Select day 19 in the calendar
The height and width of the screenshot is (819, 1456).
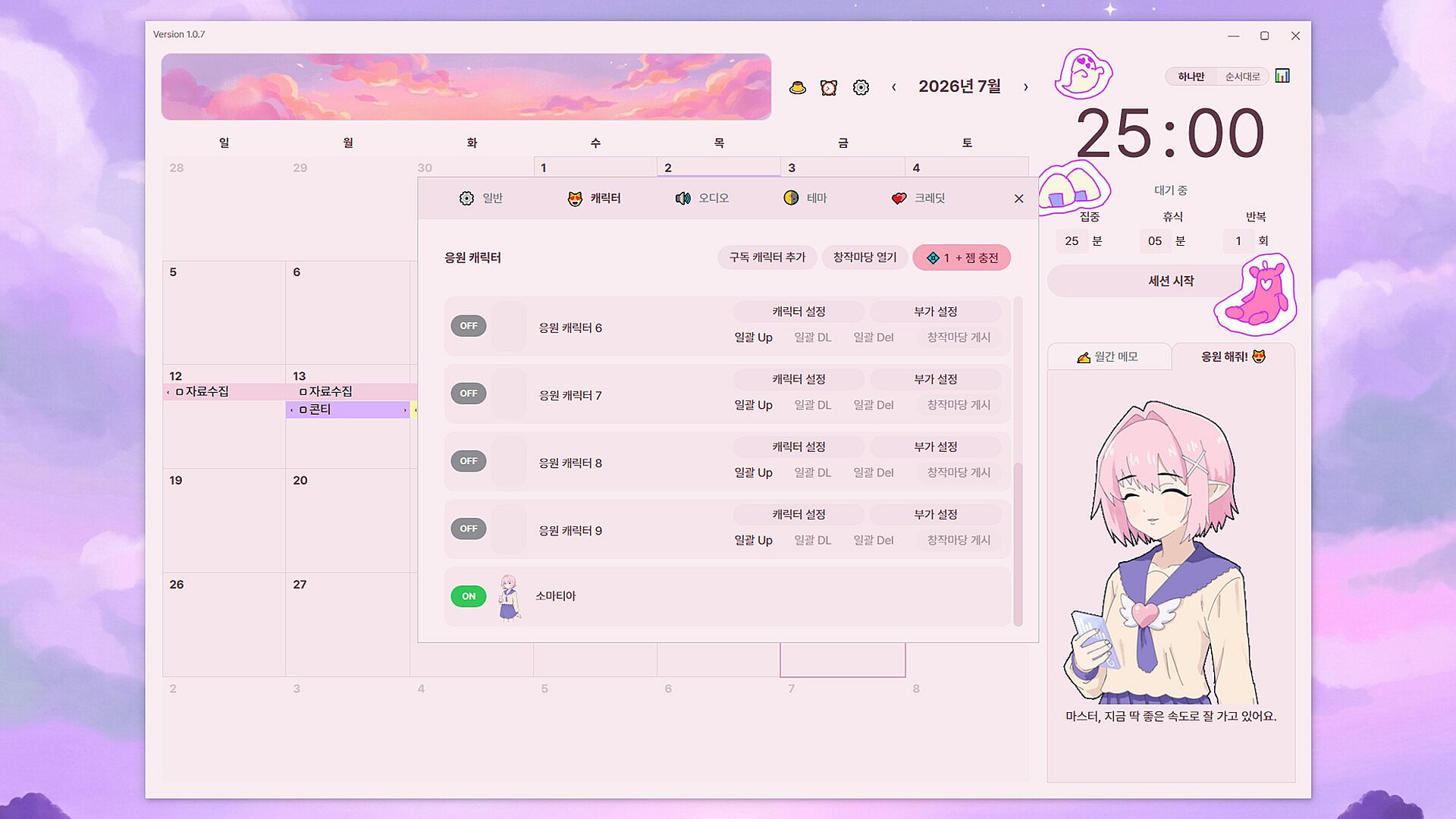point(224,521)
